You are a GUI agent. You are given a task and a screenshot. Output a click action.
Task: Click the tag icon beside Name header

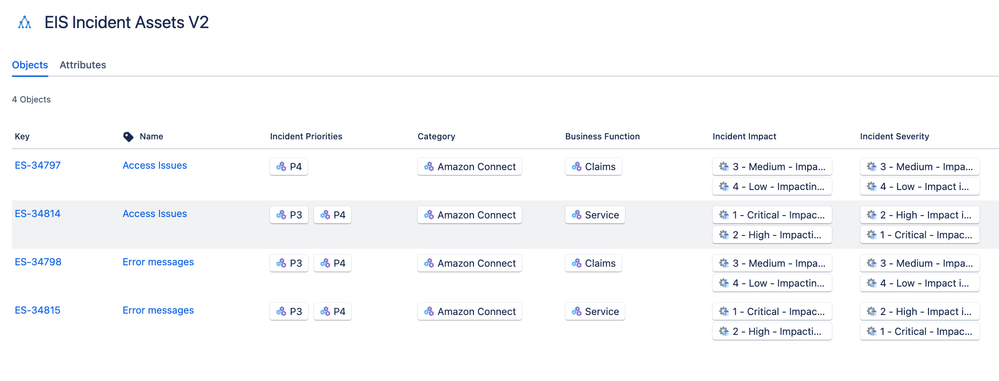click(x=128, y=136)
